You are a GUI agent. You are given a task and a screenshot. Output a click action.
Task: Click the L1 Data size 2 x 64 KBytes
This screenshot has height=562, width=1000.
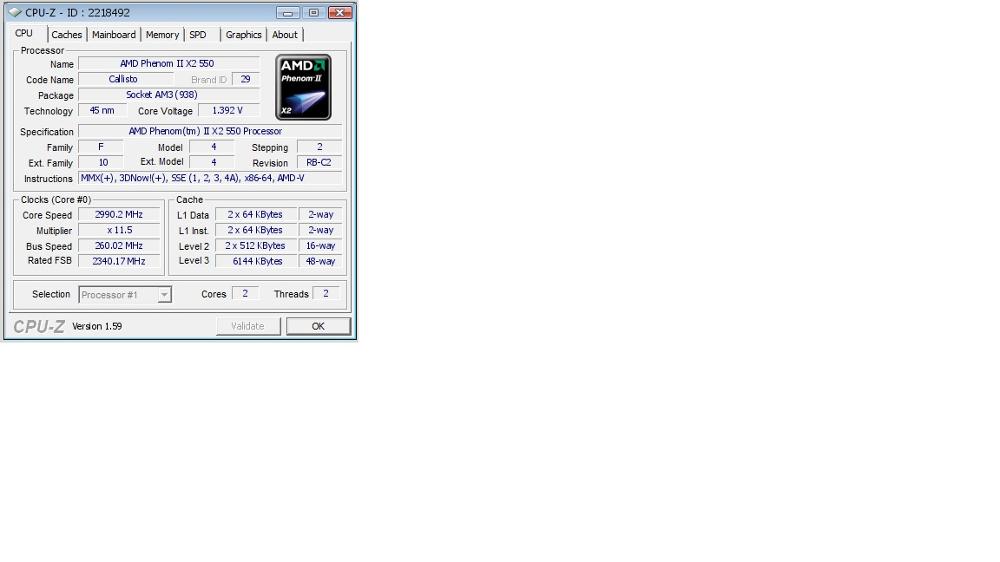pyautogui.click(x=256, y=214)
